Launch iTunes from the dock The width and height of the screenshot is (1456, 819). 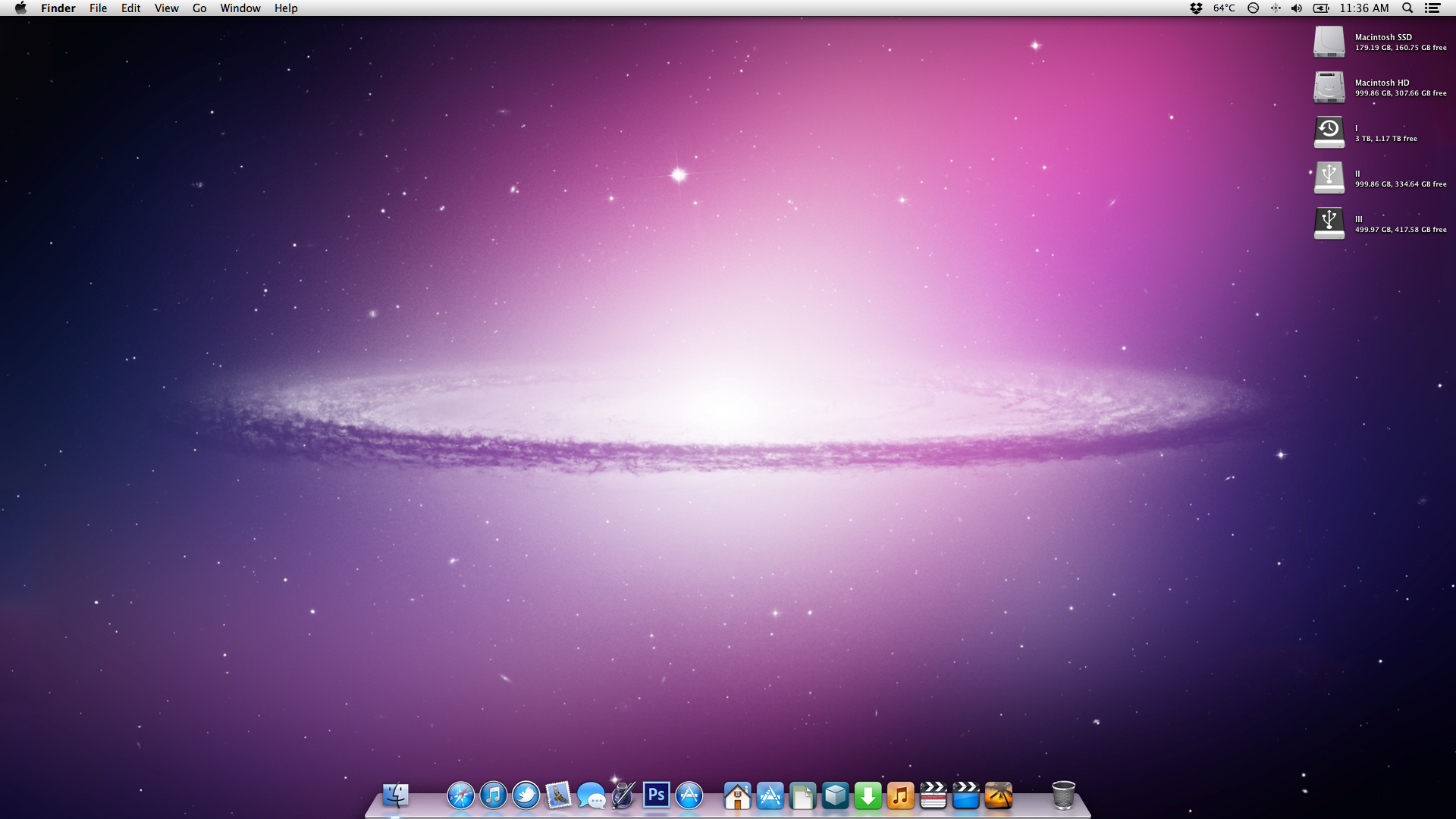pyautogui.click(x=493, y=795)
